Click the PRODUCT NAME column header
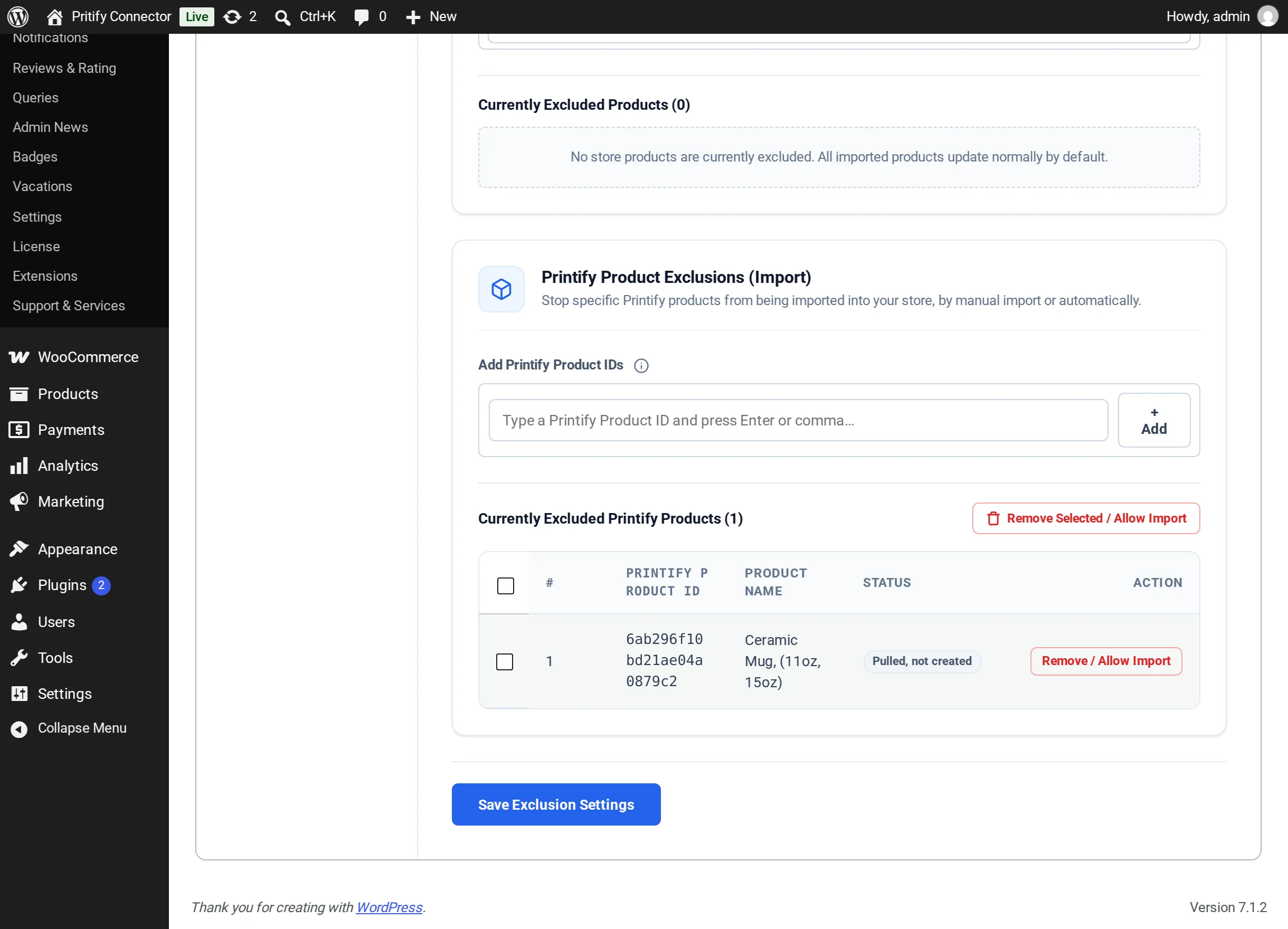Viewport: 1288px width, 929px height. 775,582
